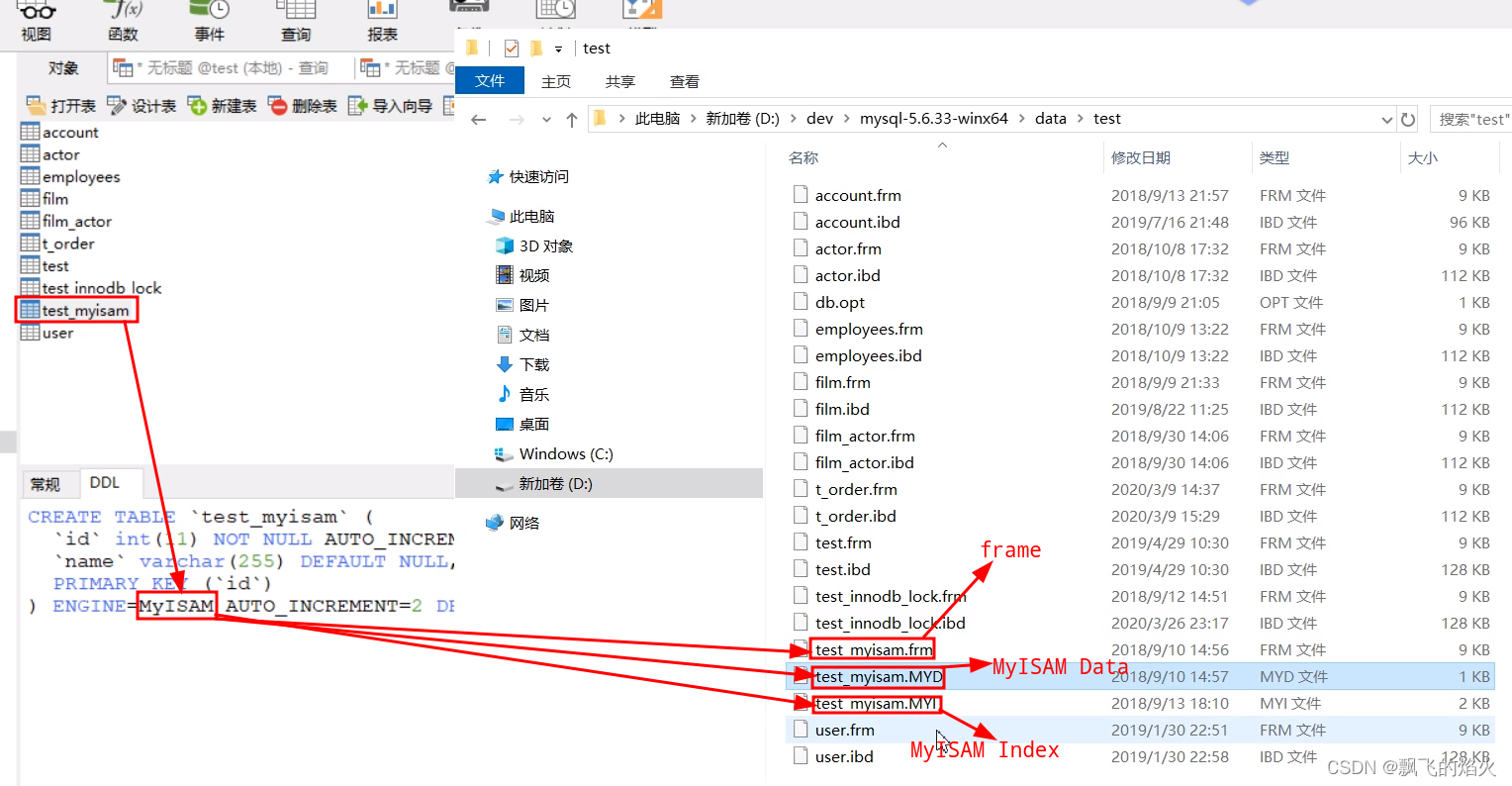Viewport: 1512px width, 786px height.
Task: Sort files by 类型 column header
Action: pos(1275,158)
